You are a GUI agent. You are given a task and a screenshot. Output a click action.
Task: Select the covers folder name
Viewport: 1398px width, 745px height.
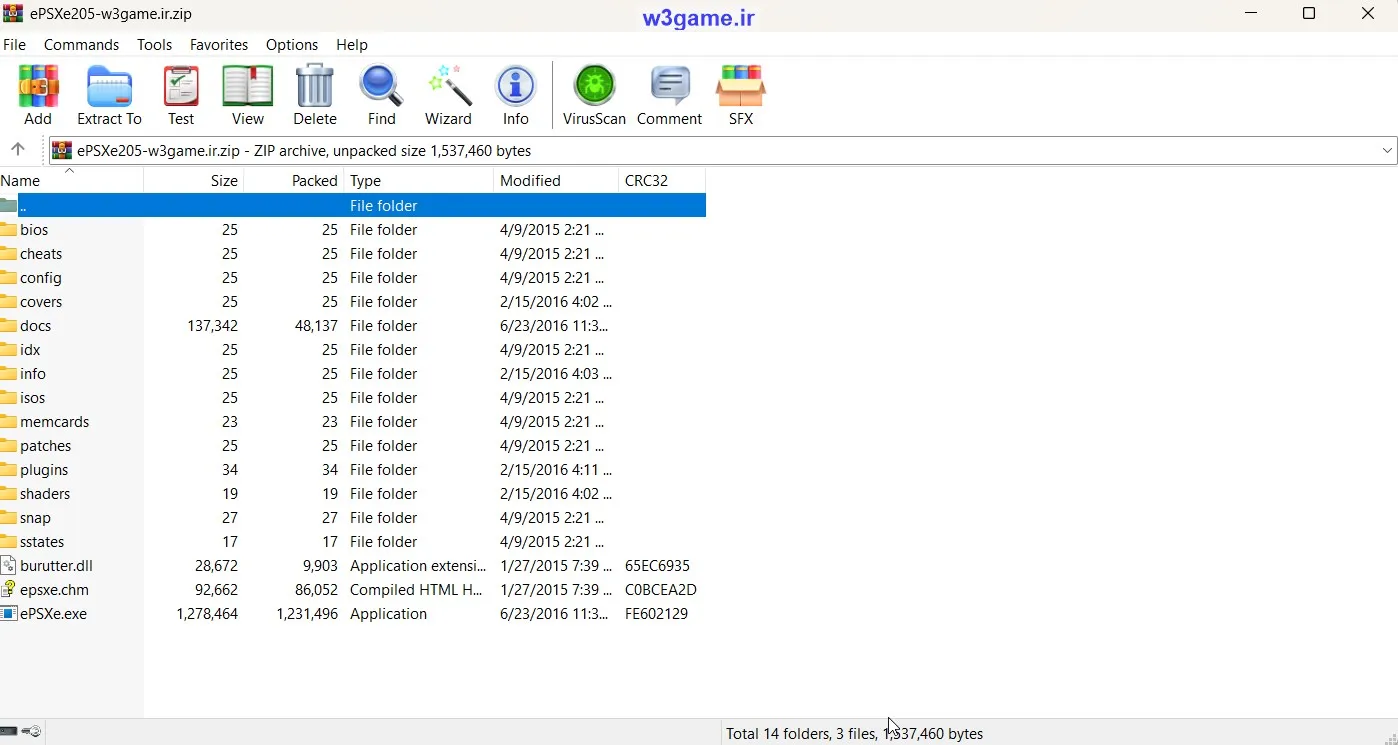[x=41, y=302]
